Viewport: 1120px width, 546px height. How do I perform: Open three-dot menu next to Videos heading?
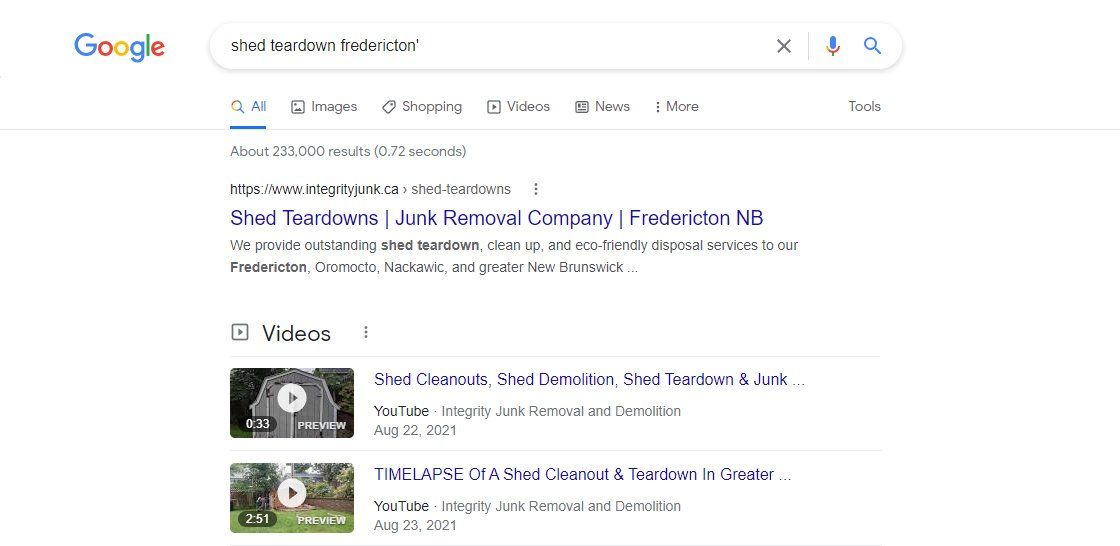[366, 332]
